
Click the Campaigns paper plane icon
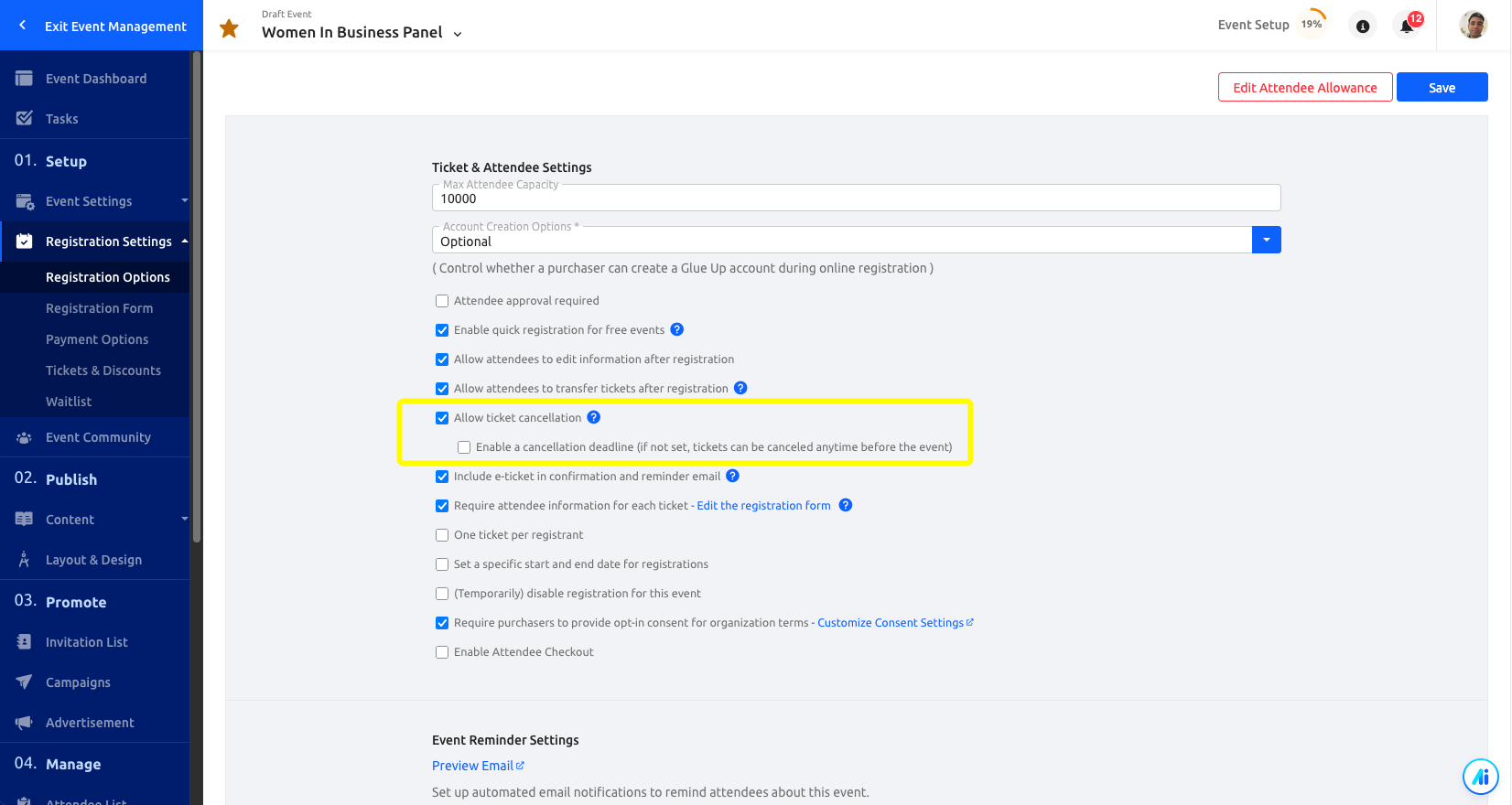pos(24,682)
